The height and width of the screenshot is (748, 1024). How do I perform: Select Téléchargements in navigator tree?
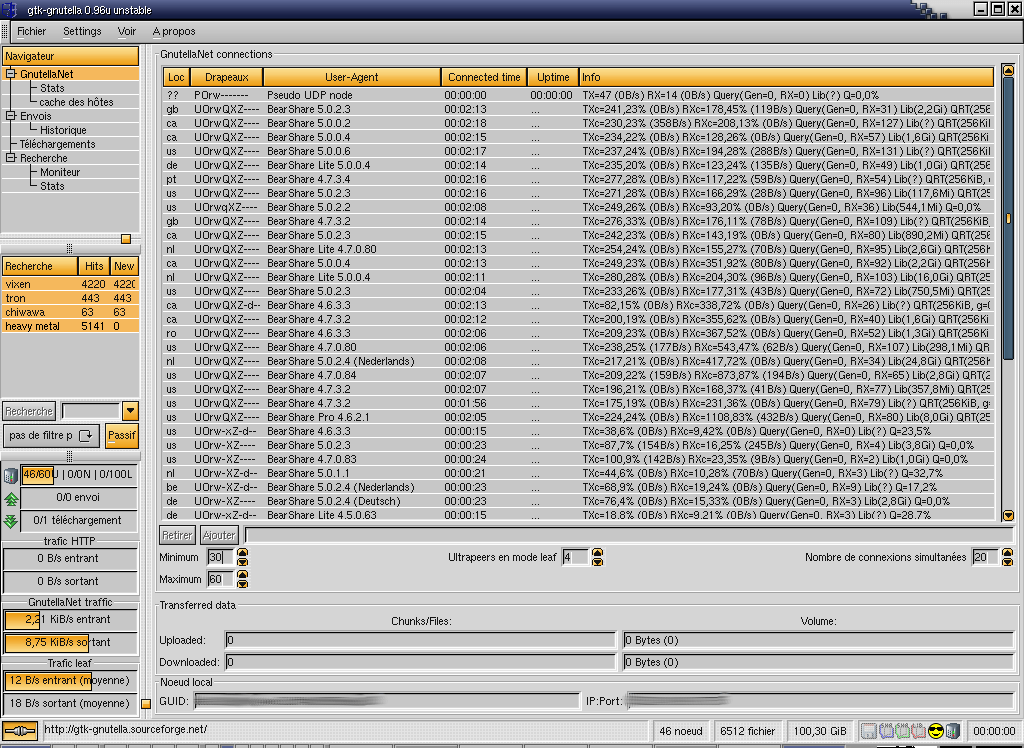click(x=57, y=144)
